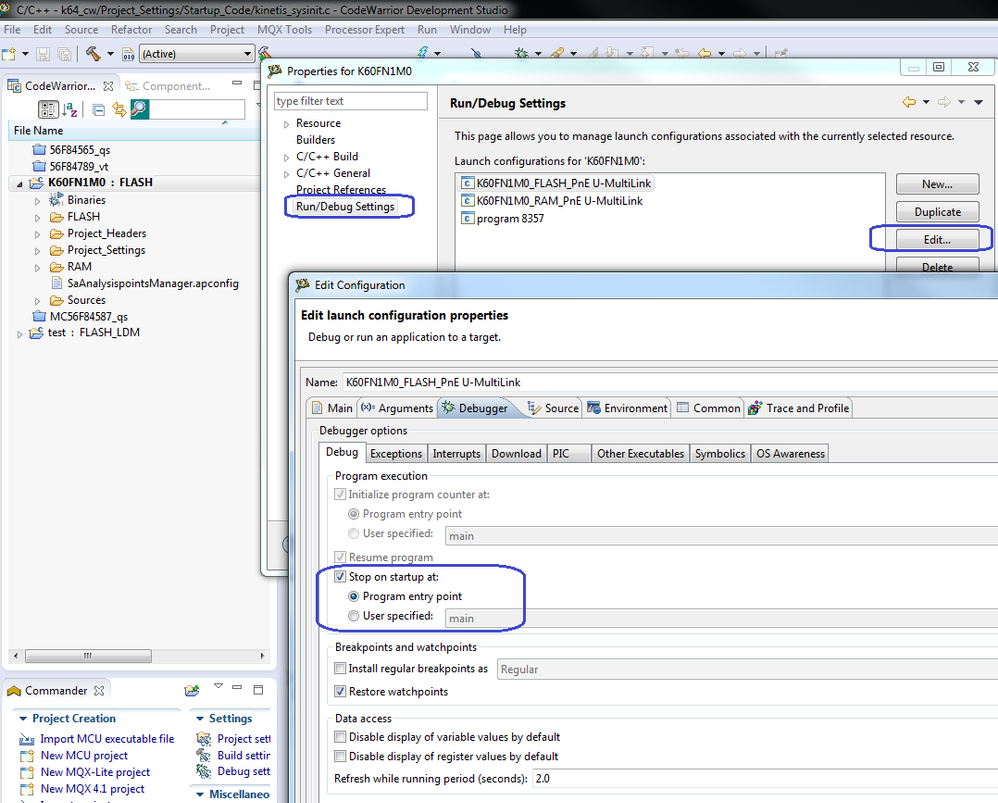This screenshot has height=803, width=998.
Task: Click the tree view mode icon in CodeWarrior panel
Action: click(x=48, y=109)
